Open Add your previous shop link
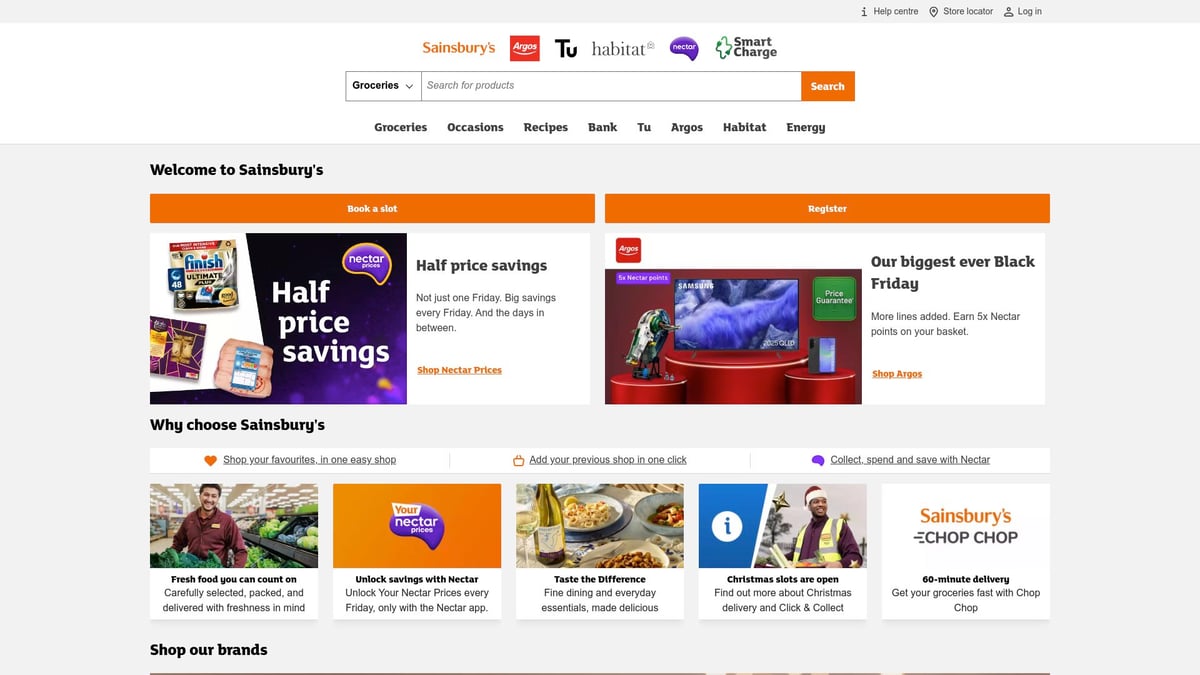 (607, 460)
